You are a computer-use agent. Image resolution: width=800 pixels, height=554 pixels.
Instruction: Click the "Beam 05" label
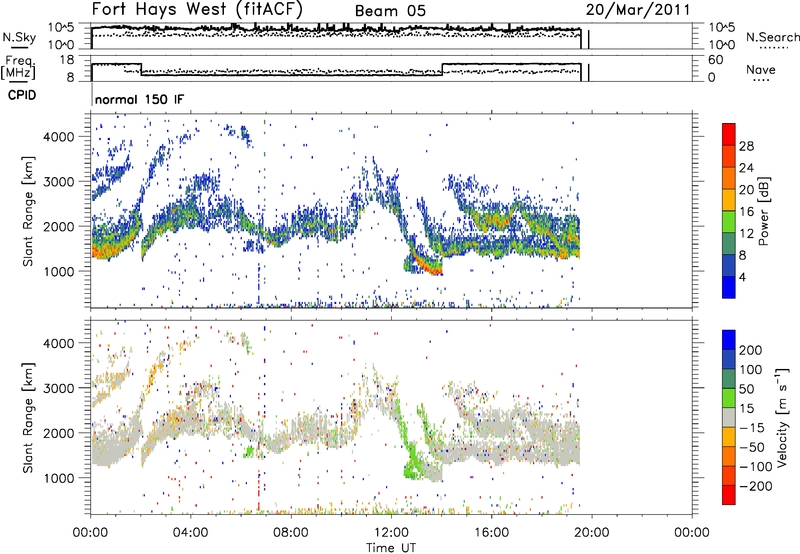coord(390,11)
